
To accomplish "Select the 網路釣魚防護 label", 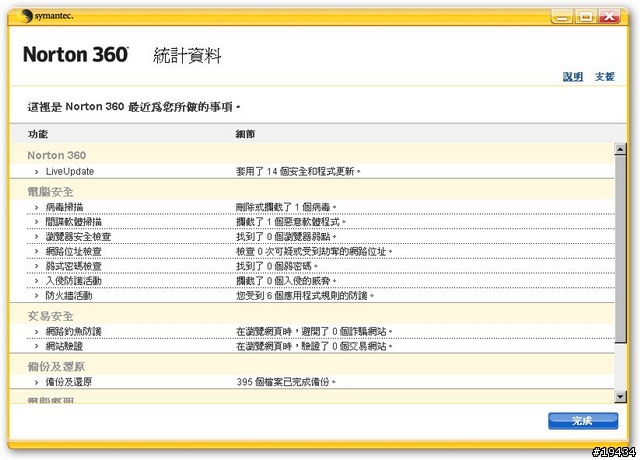I will pos(73,331).
